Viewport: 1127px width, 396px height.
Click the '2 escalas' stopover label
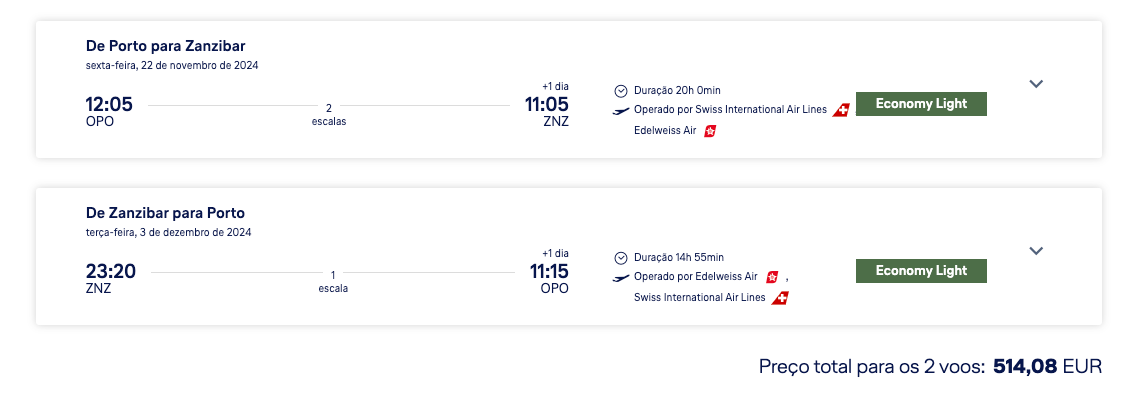coord(328,115)
